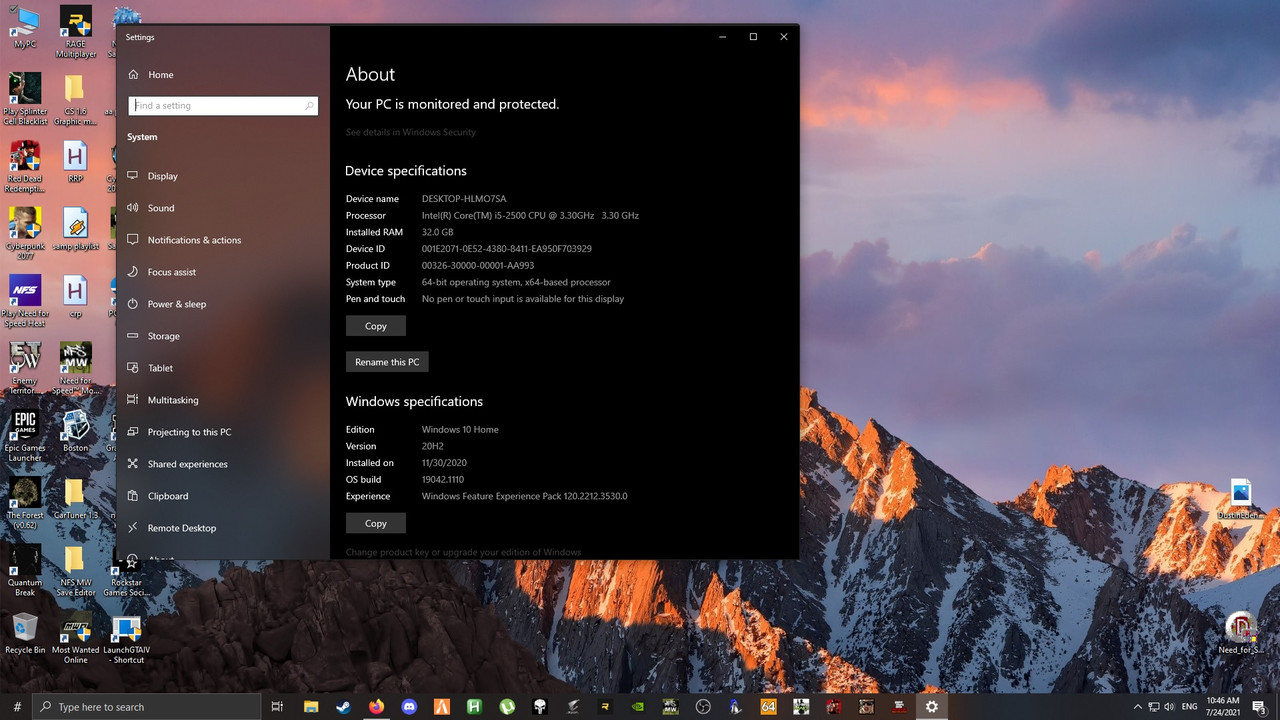Switch the ENG input language indicator
Screen dimensions: 1280x720
[1190, 707]
